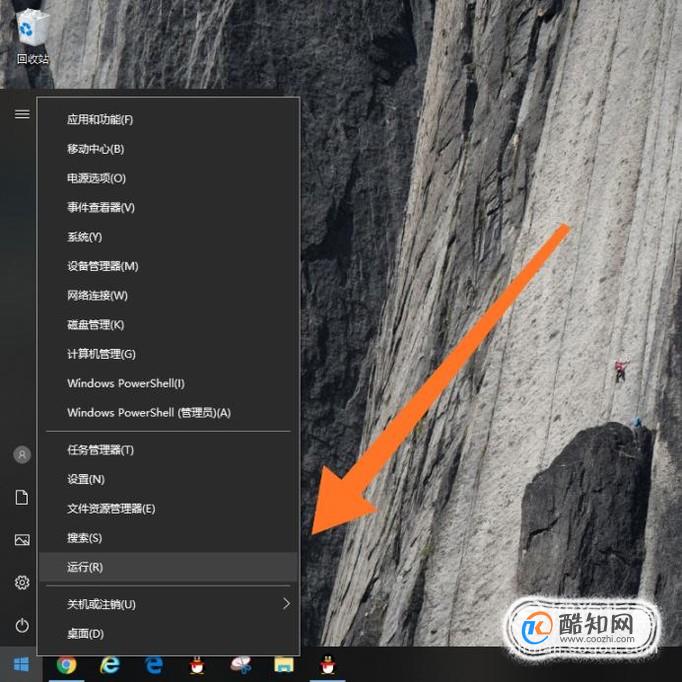682x682 pixels.
Task: Open the Recycle Bin desktop icon
Action: point(33,37)
